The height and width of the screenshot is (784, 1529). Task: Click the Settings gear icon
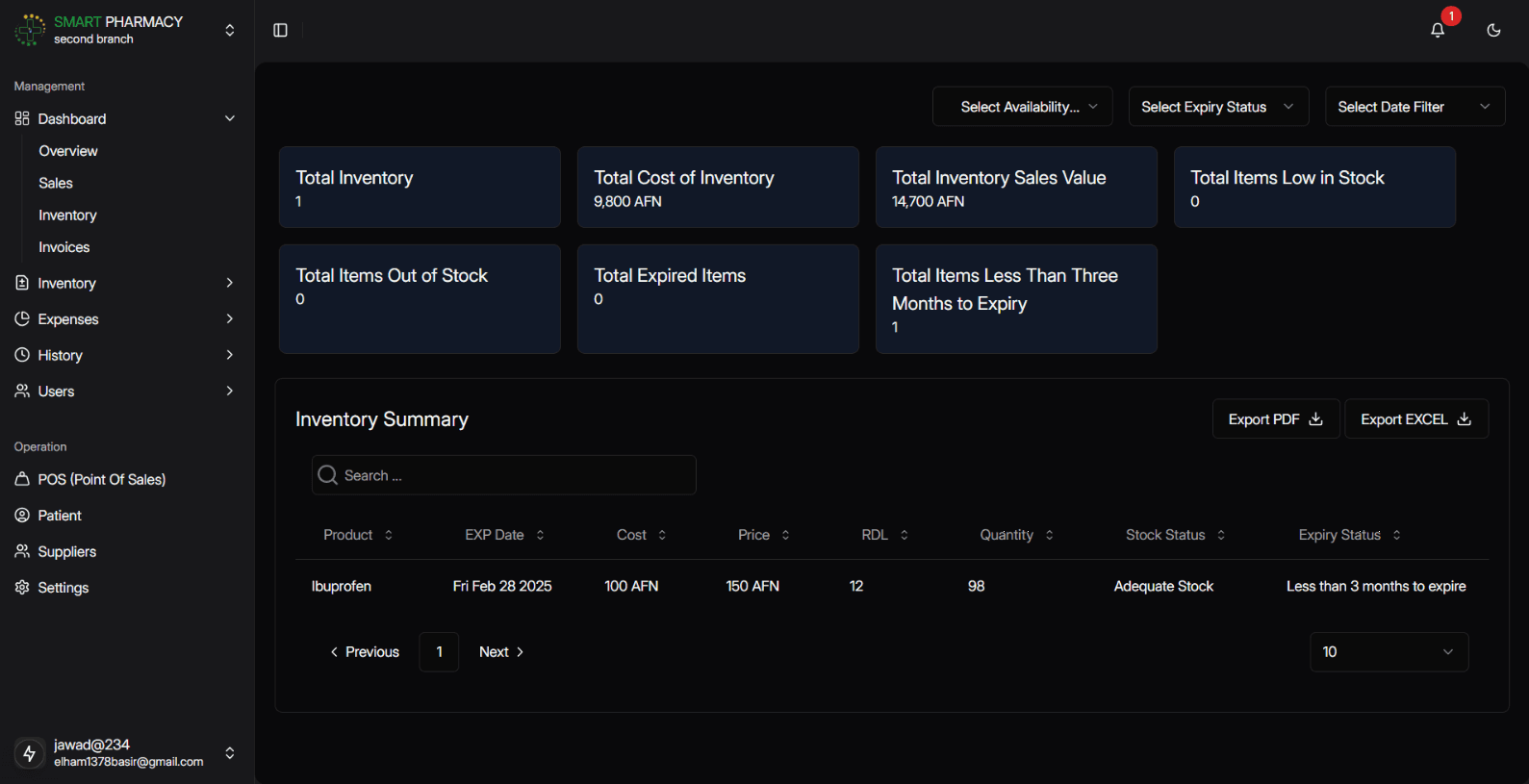pyautogui.click(x=22, y=587)
